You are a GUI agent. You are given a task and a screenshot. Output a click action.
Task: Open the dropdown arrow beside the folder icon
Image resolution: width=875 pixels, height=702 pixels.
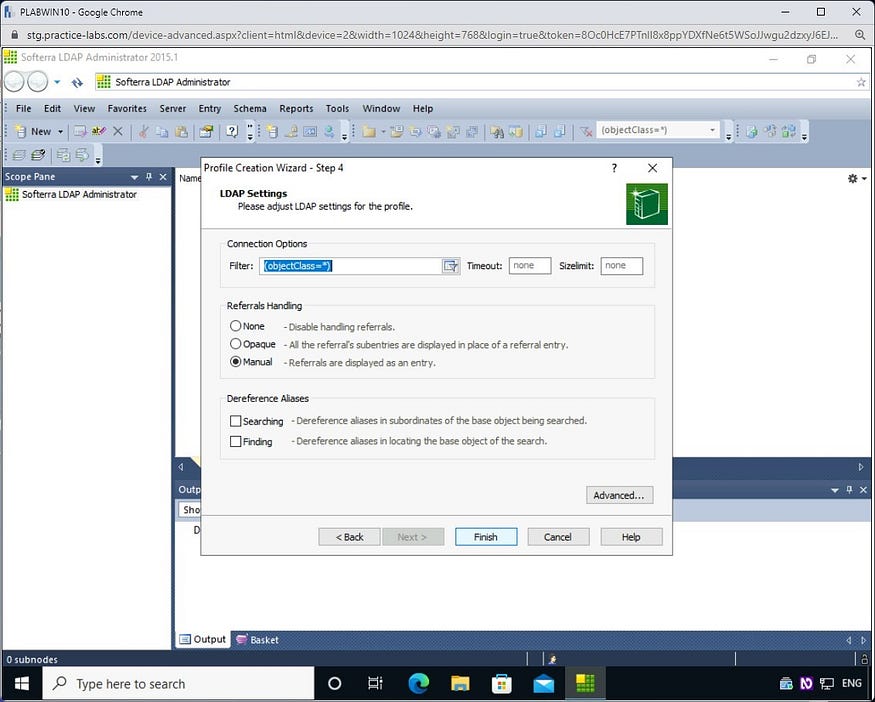(383, 132)
